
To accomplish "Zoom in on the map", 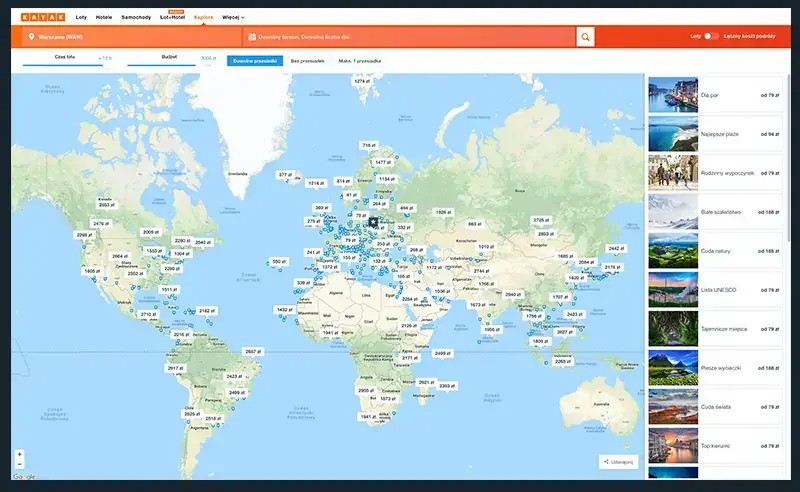I will (x=19, y=455).
